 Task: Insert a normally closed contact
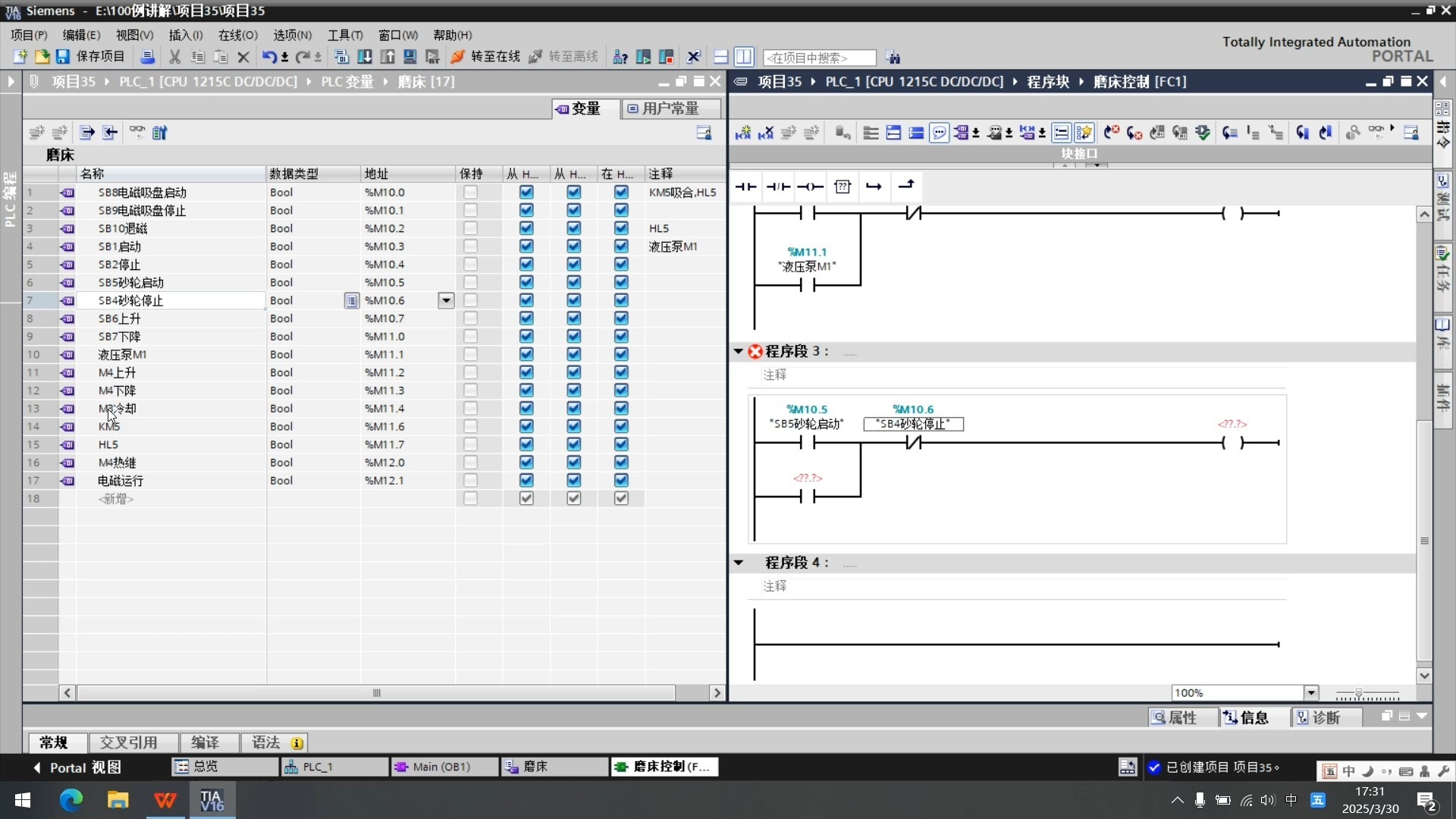click(x=778, y=187)
